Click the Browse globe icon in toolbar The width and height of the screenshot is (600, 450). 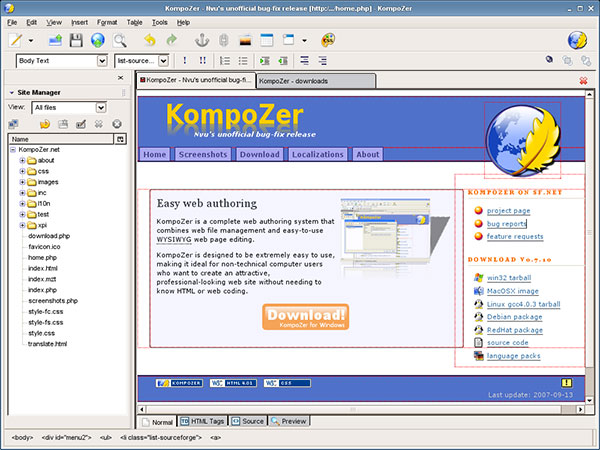[x=97, y=41]
